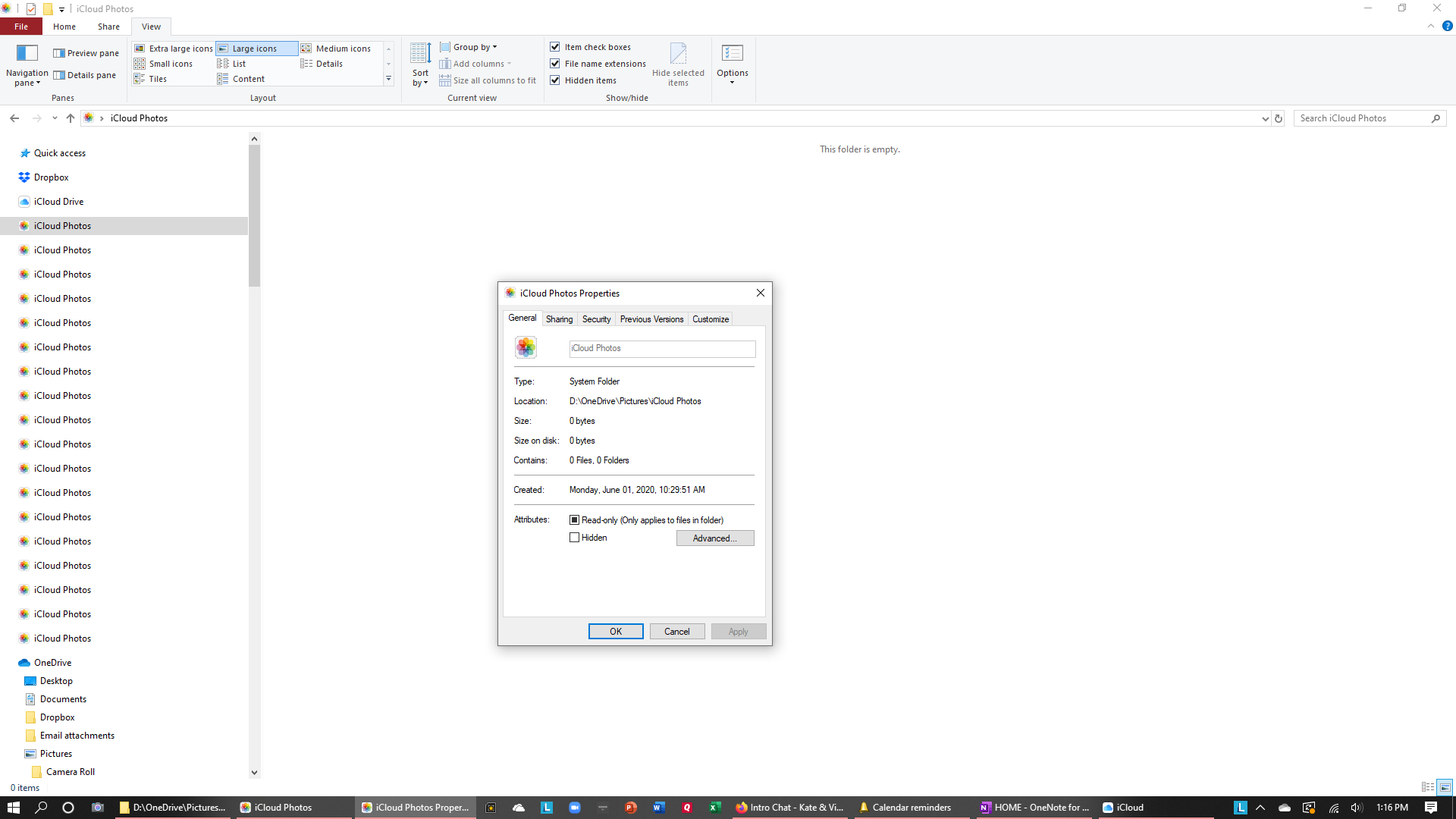Viewport: 1456px width, 819px height.
Task: Open the Previous Versions tab
Action: click(651, 319)
